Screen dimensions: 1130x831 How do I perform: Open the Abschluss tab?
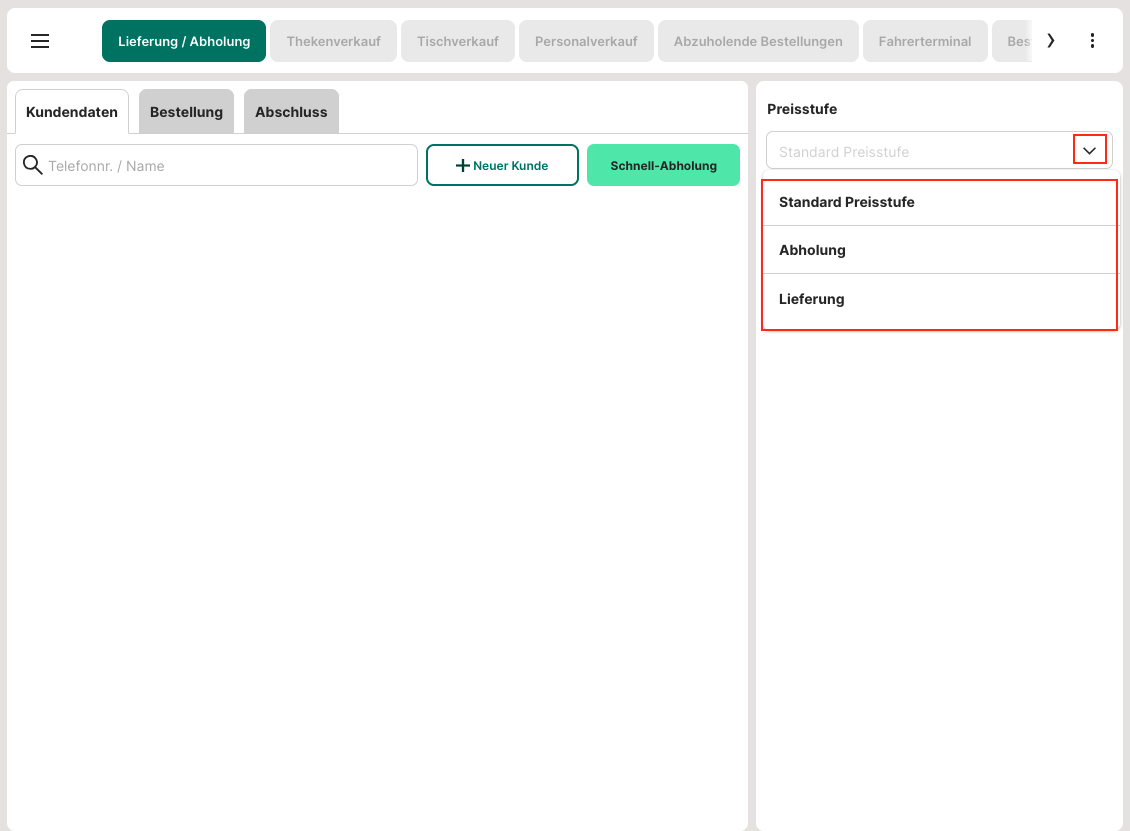[291, 112]
